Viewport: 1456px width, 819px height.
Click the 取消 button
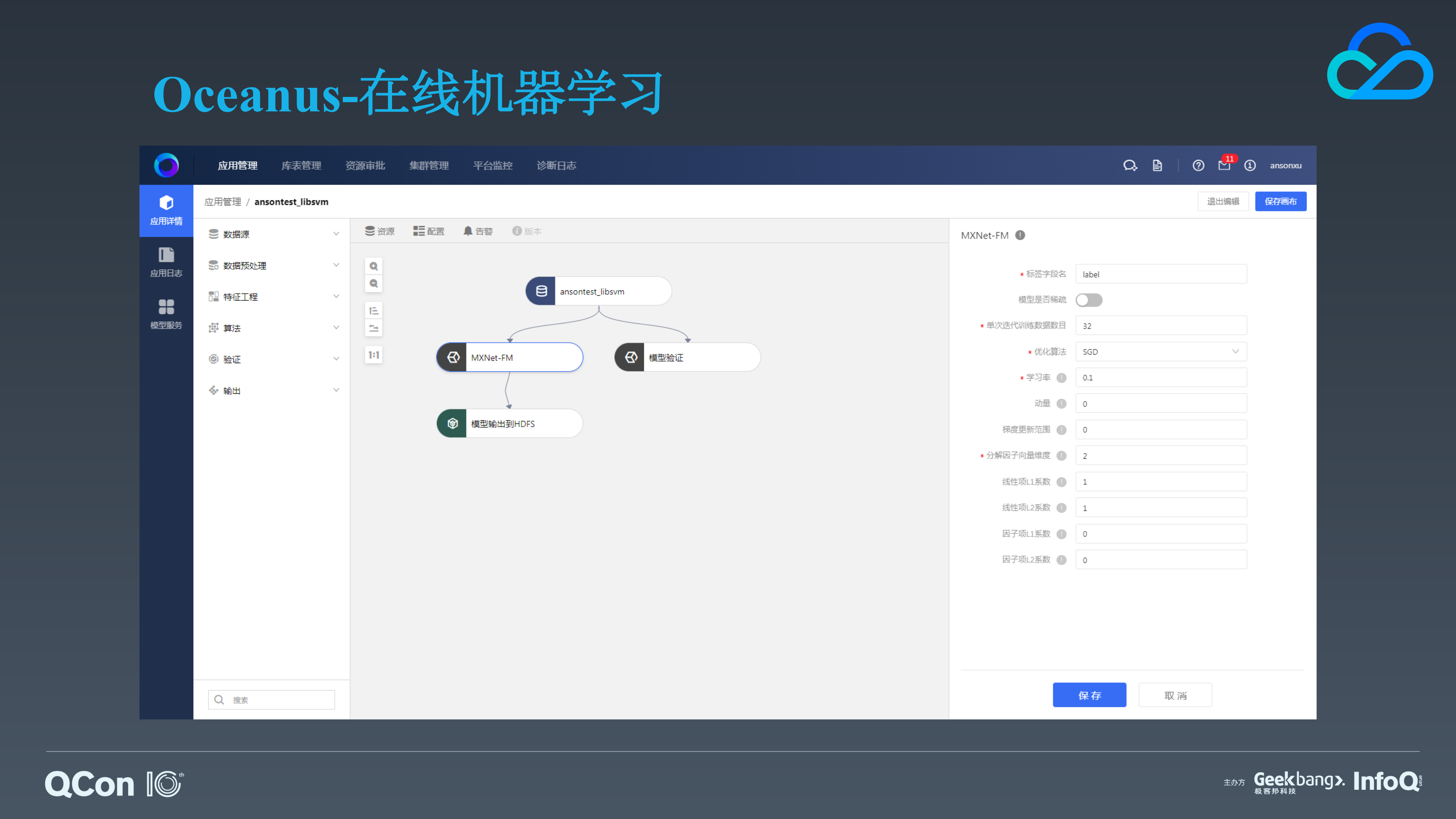coord(1175,695)
